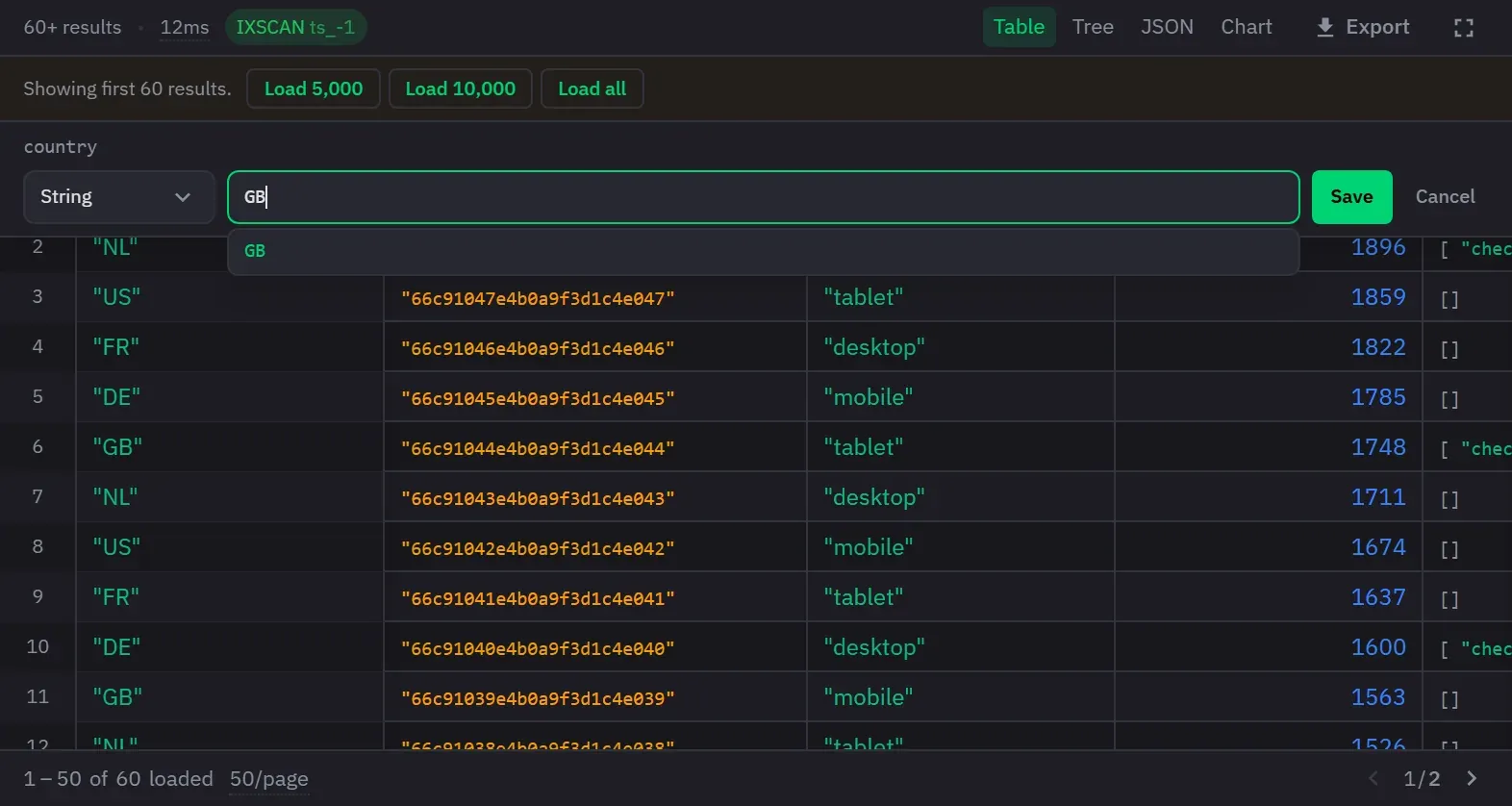Screen dimensions: 1512x806
Task: Open the String type dropdown
Action: (118, 196)
